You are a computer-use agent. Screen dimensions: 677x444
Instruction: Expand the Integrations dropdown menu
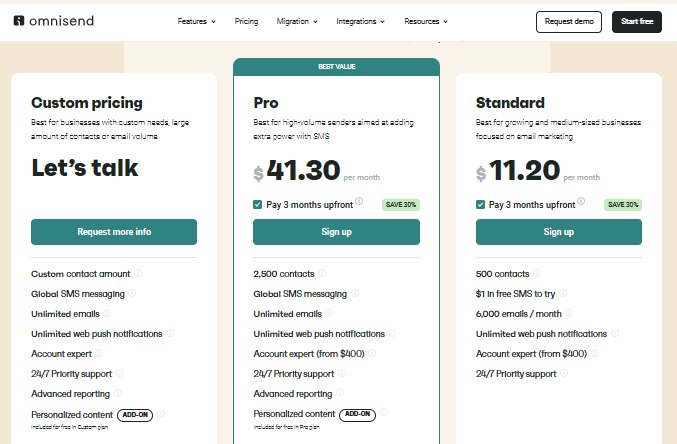pos(361,21)
